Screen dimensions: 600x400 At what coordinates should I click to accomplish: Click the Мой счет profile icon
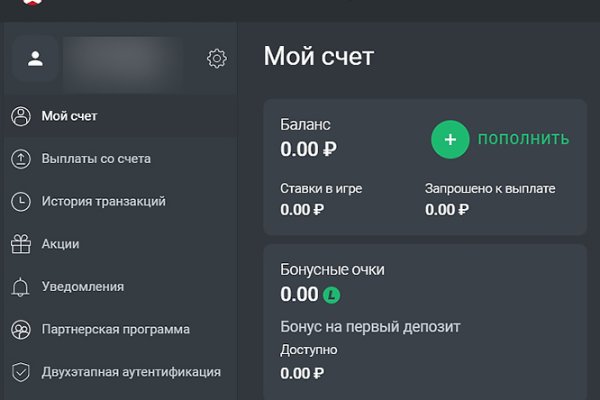20,116
